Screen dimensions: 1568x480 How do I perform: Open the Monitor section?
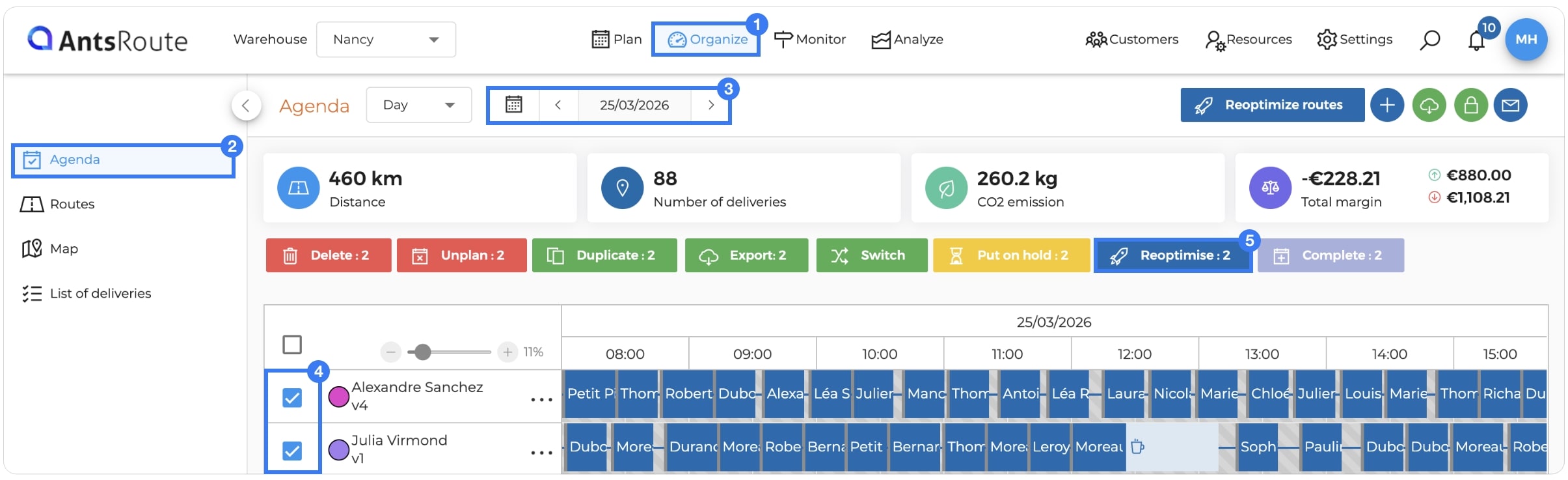810,39
